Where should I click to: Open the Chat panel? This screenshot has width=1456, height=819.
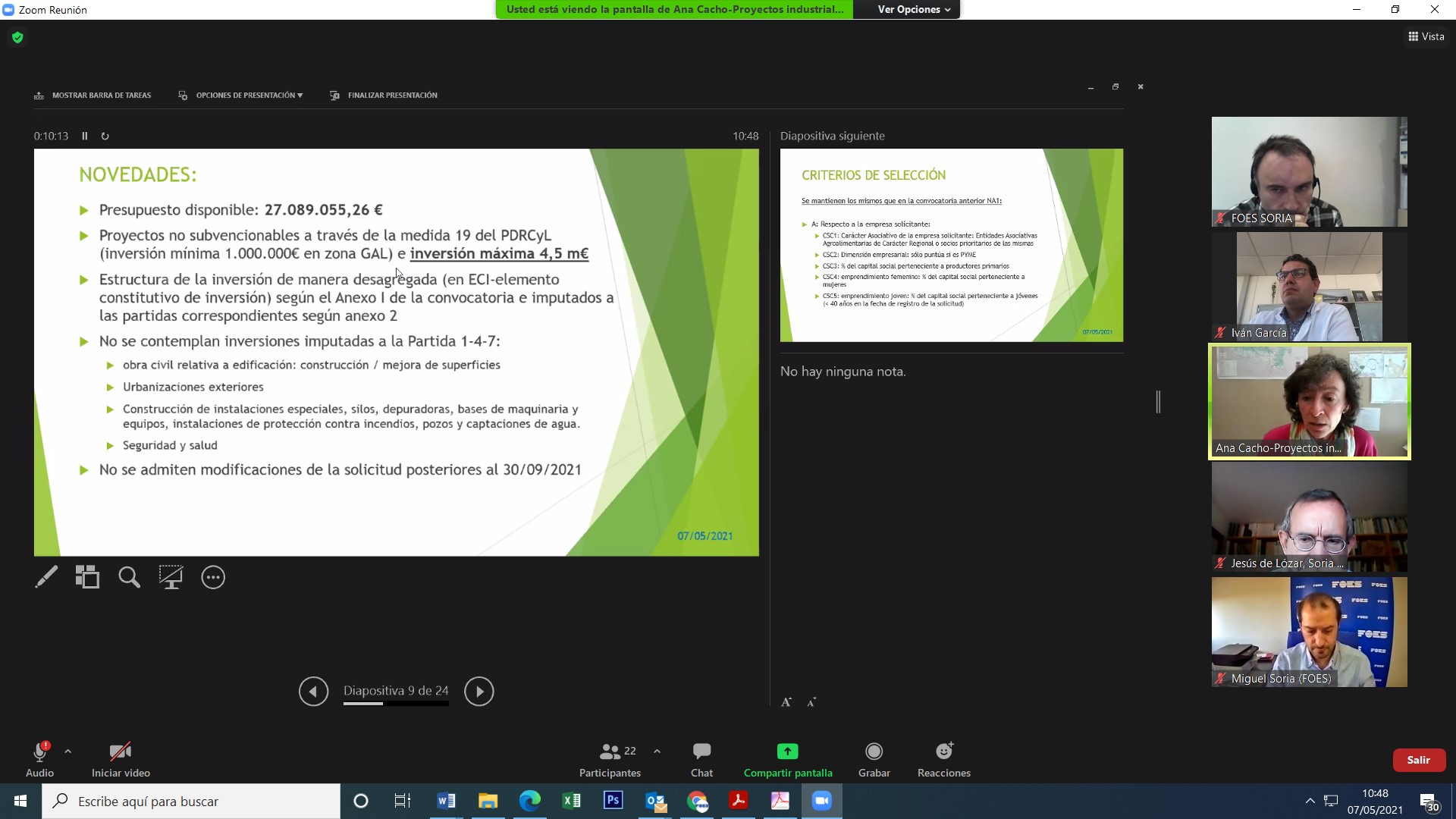click(x=701, y=759)
